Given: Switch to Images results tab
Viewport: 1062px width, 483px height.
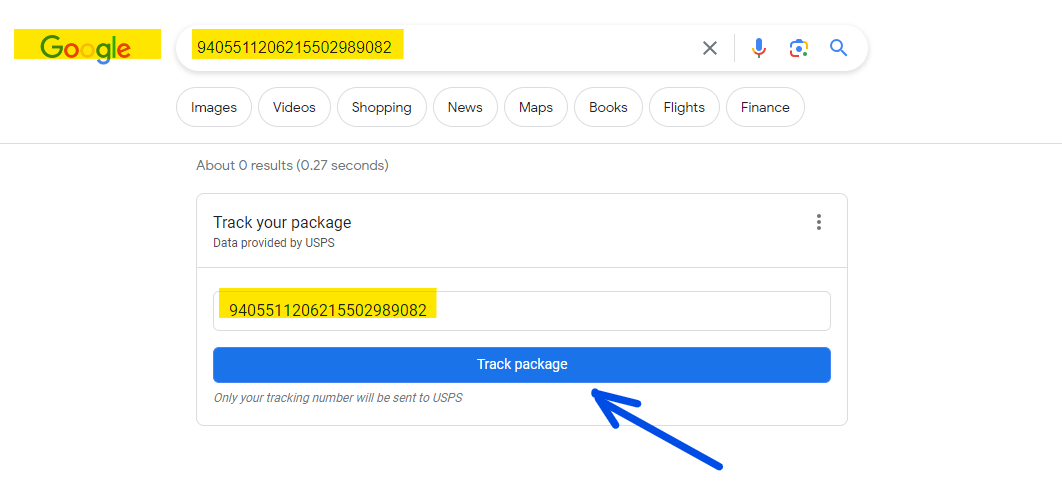Looking at the screenshot, I should coord(214,107).
